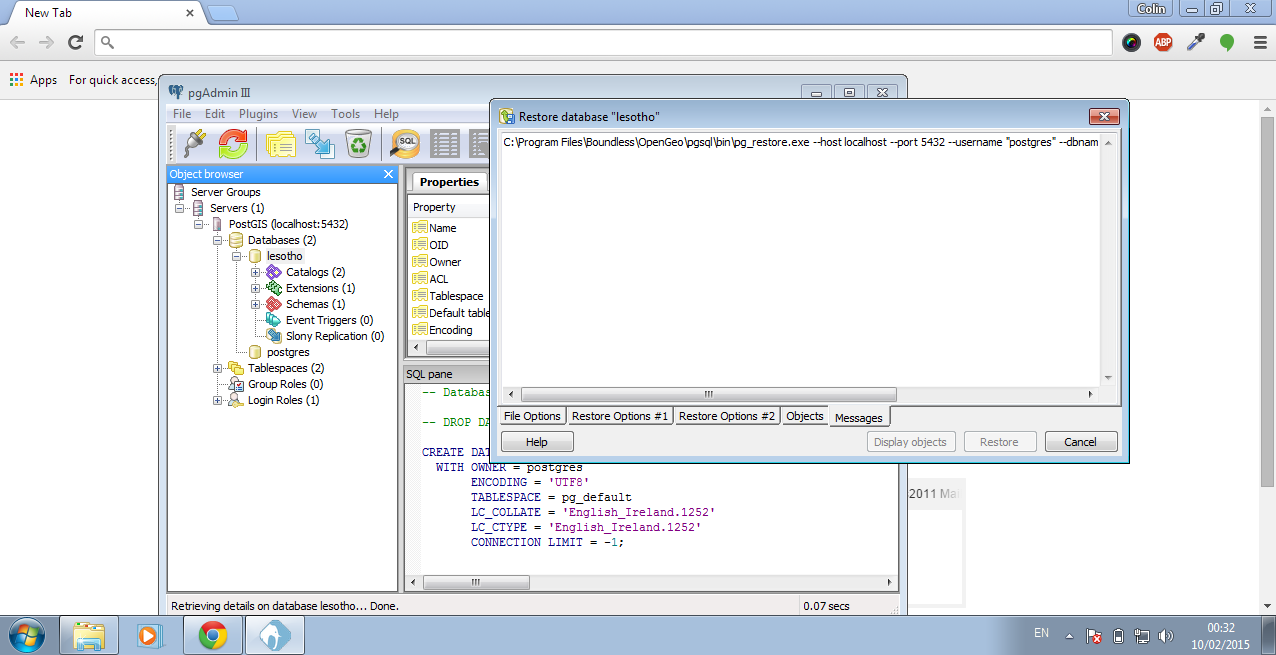
Task: Click the Extensions node icon
Action: (x=274, y=288)
